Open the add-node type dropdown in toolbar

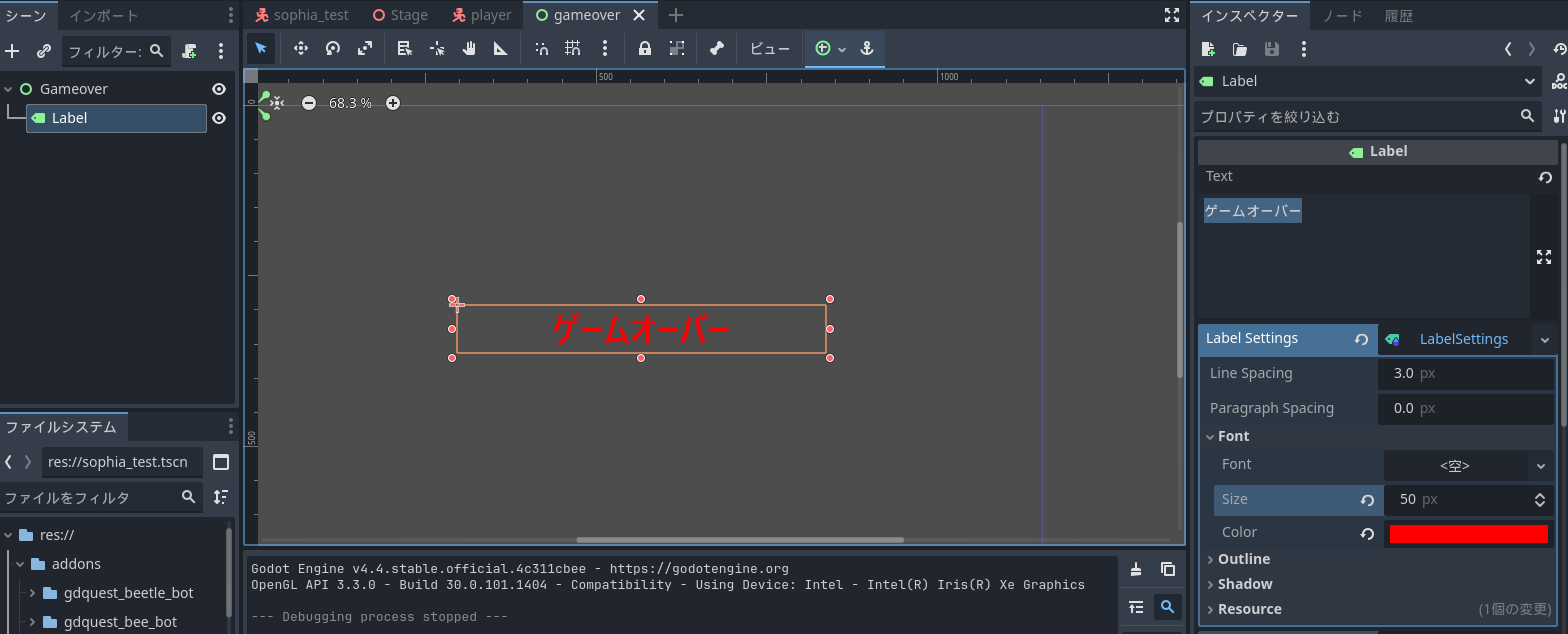click(x=842, y=49)
